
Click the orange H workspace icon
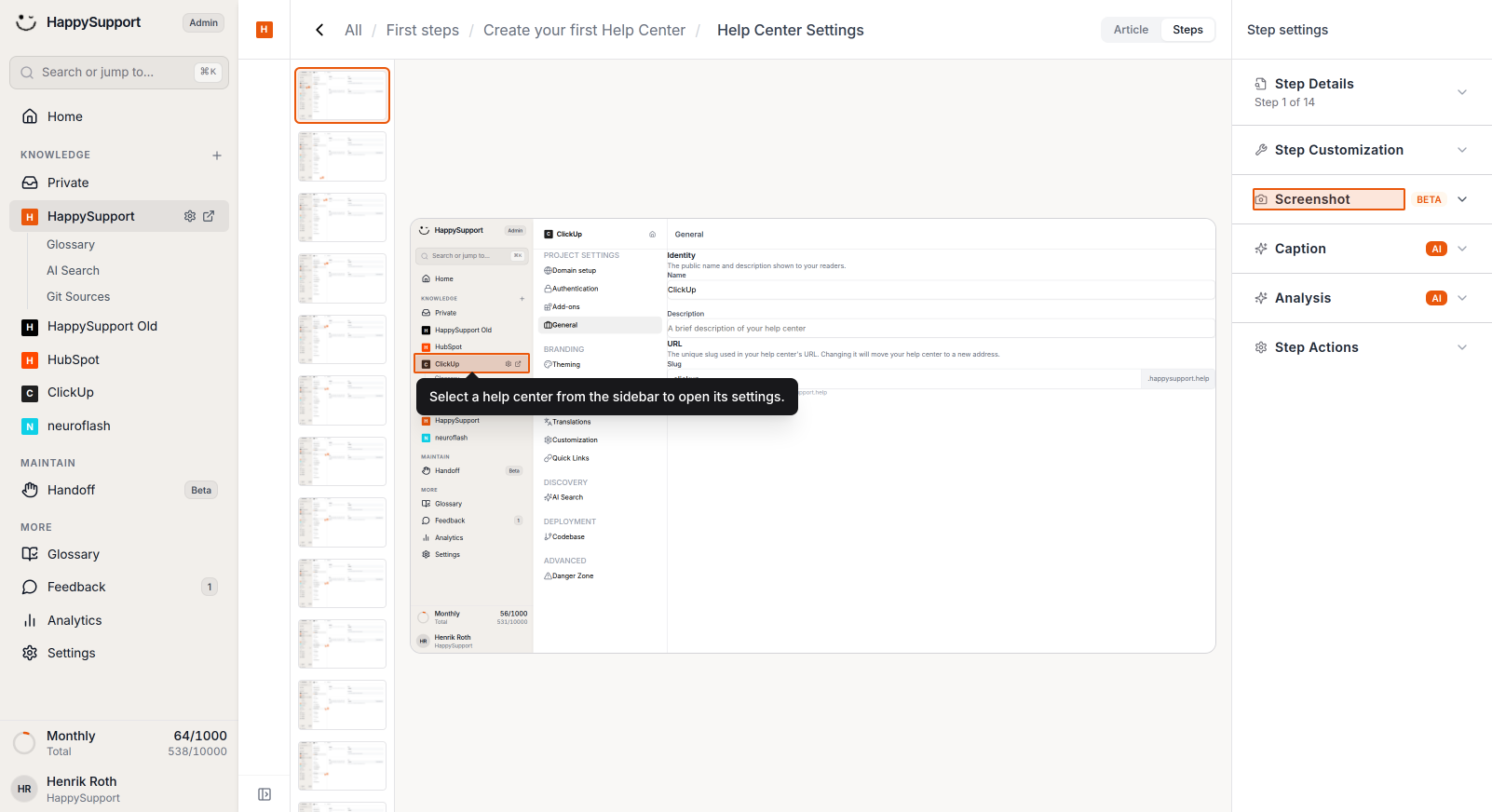264,30
